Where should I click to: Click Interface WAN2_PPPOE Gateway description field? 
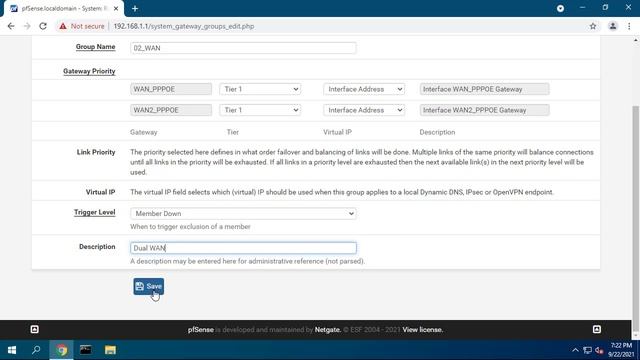coord(484,110)
